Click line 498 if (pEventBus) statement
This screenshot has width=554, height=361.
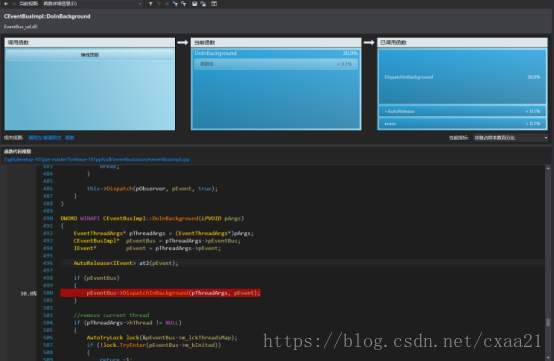[x=96, y=278]
